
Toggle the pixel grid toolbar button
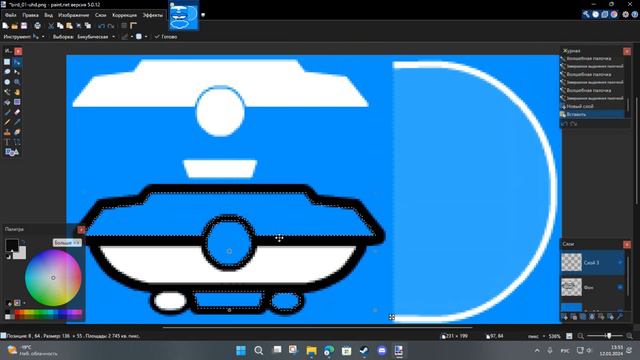point(124,26)
